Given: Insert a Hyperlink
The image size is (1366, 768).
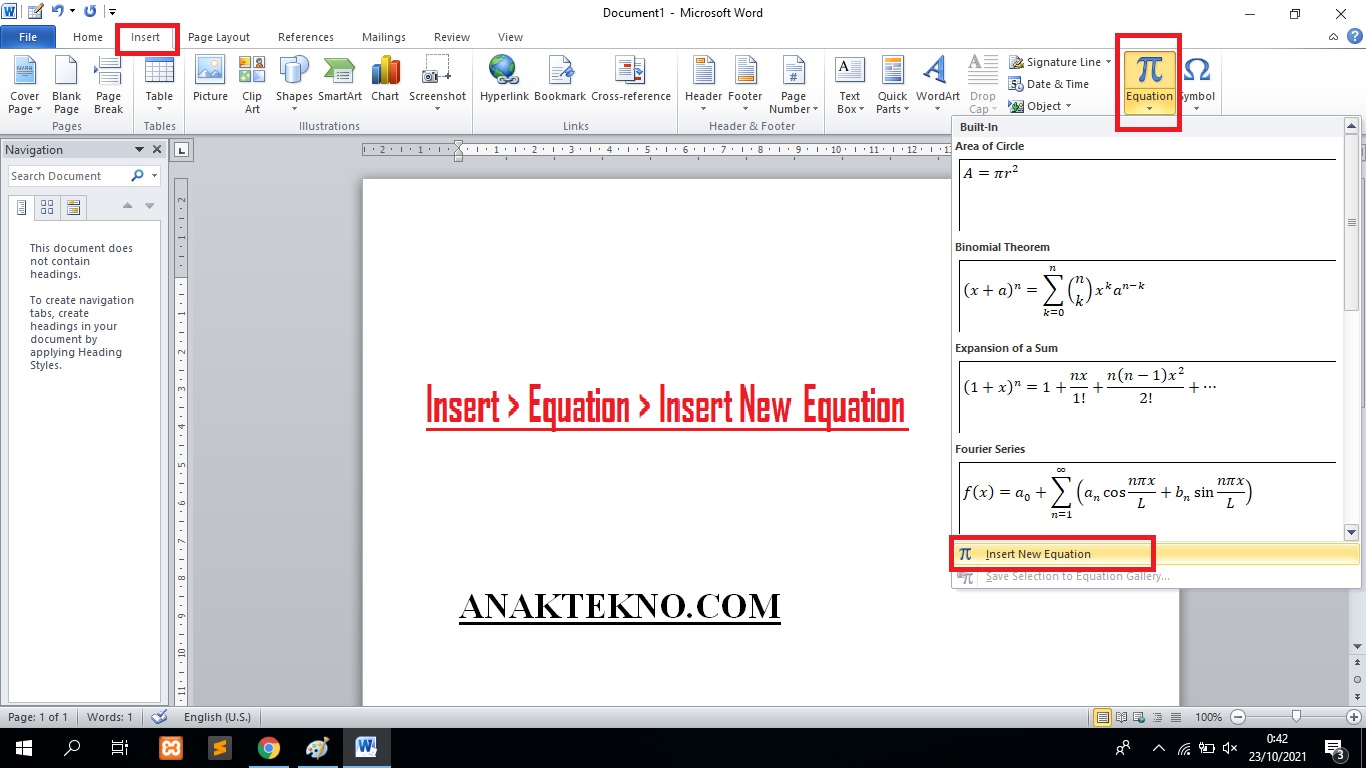Looking at the screenshot, I should 503,80.
